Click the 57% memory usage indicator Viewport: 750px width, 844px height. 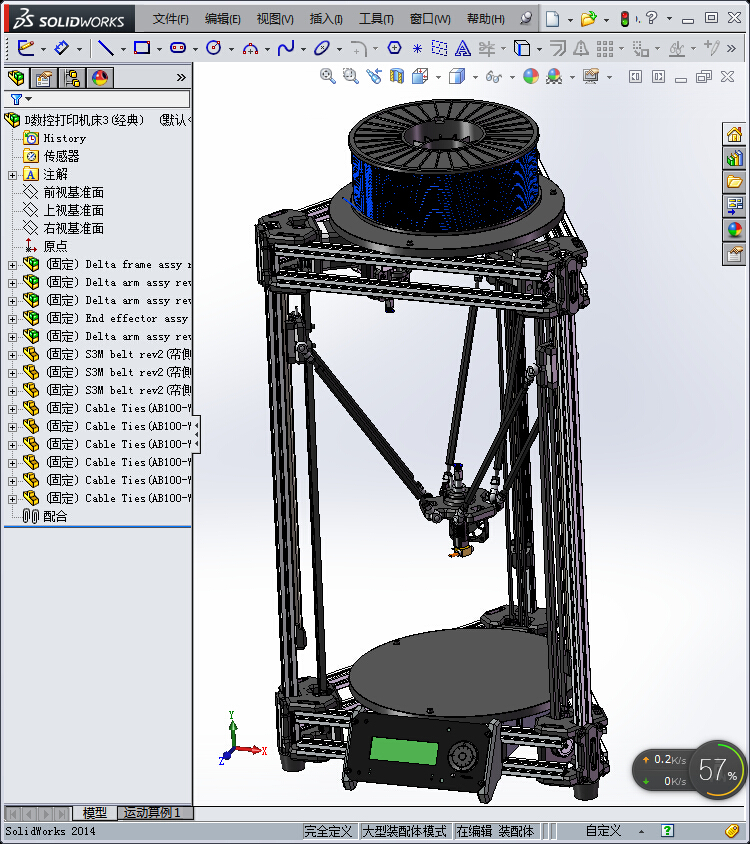[718, 770]
